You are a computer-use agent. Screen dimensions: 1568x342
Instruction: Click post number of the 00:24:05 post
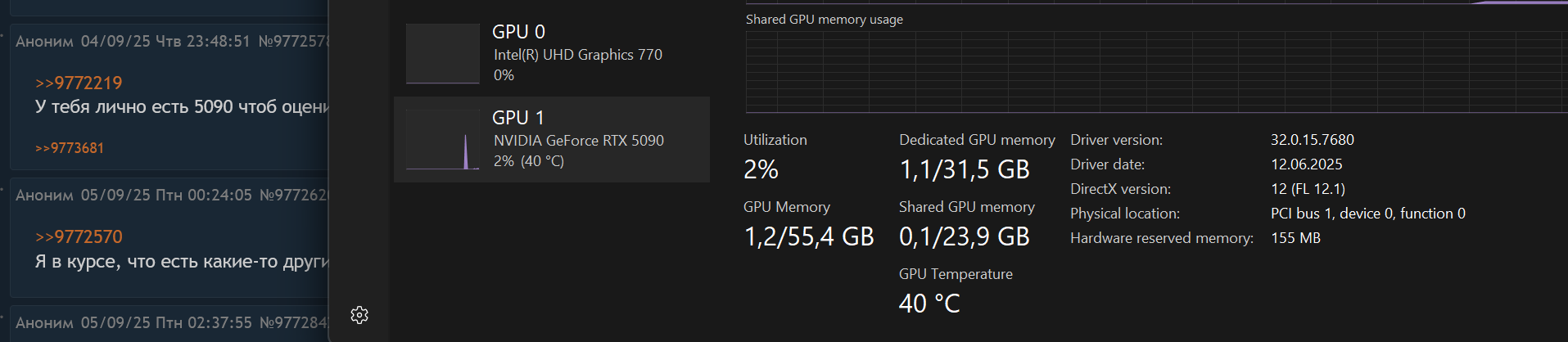coord(295,196)
